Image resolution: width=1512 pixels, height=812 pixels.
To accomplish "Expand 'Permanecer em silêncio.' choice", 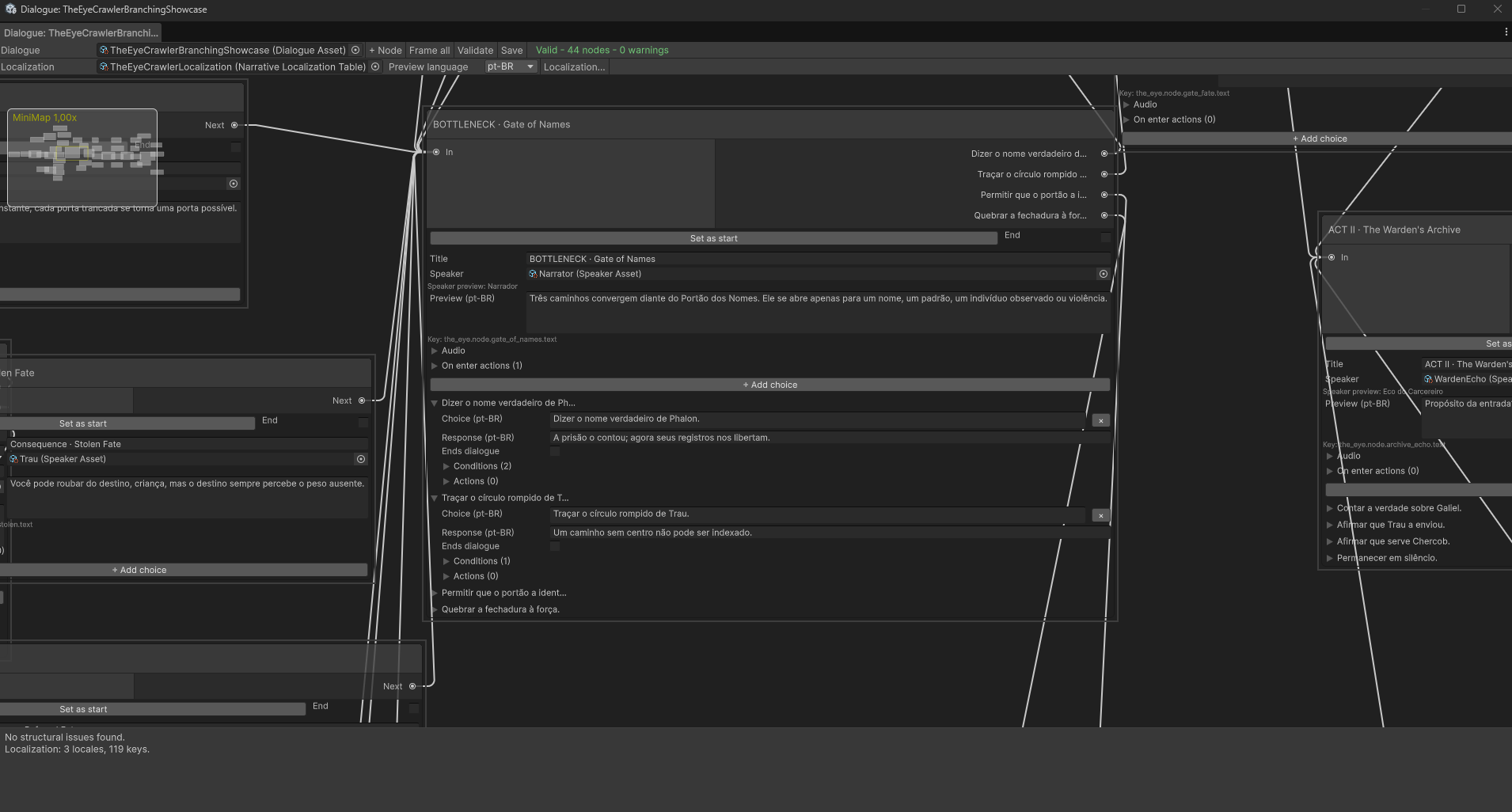I will pos(1329,558).
